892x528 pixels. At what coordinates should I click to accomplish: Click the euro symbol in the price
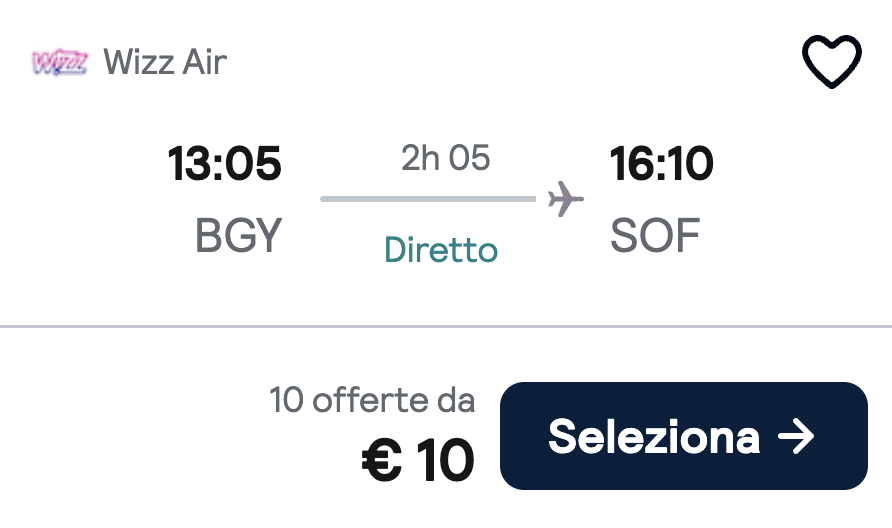(x=381, y=460)
